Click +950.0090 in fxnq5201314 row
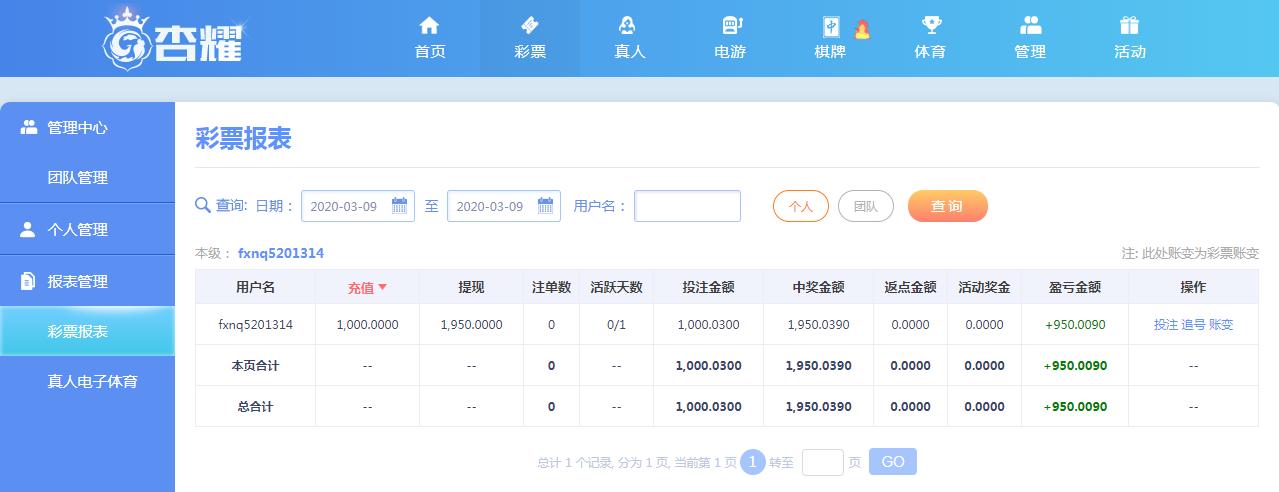This screenshot has width=1279, height=492. [x=1075, y=324]
